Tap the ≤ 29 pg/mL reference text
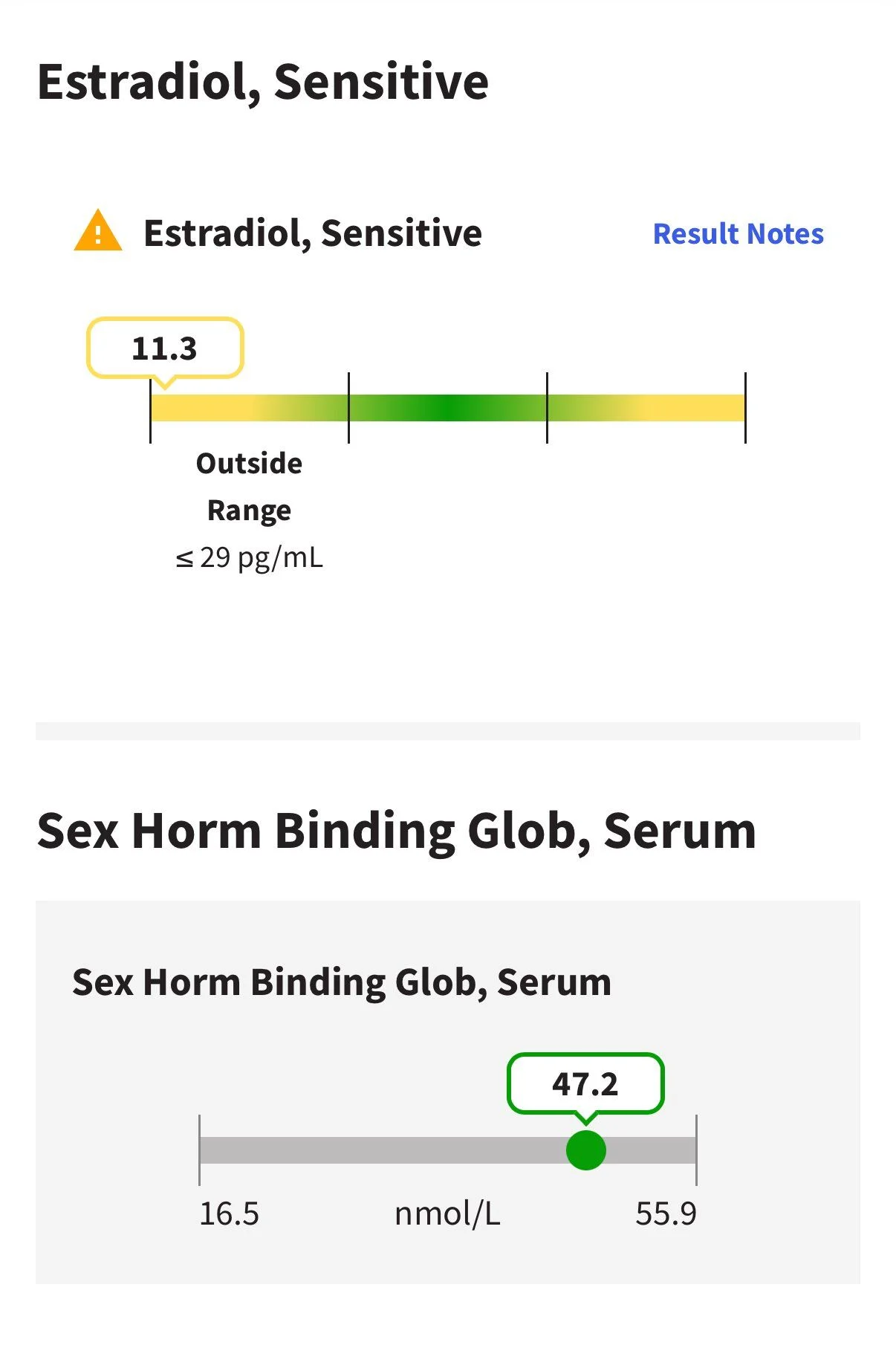Screen dimensions: 896x1345 point(249,557)
